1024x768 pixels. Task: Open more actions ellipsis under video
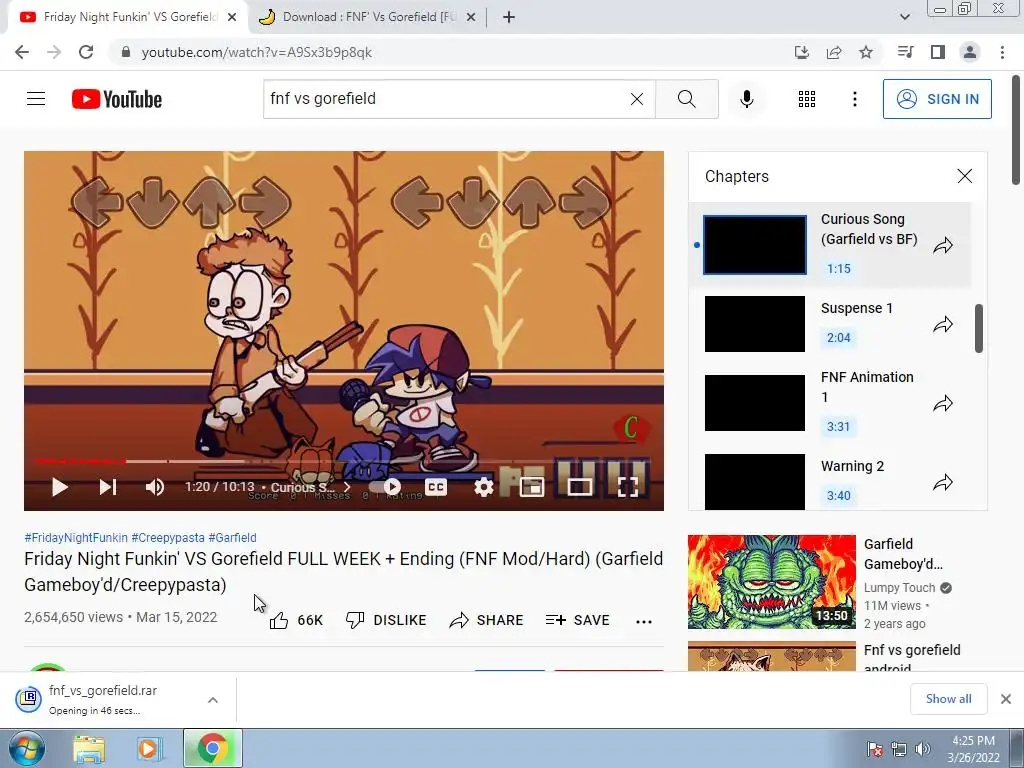[x=644, y=621]
